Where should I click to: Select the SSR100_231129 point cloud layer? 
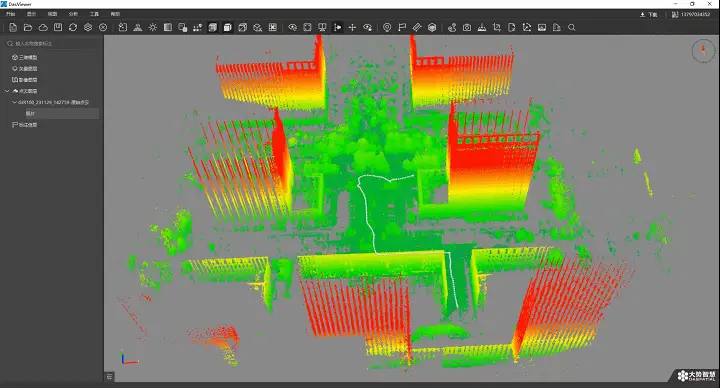tap(53, 102)
